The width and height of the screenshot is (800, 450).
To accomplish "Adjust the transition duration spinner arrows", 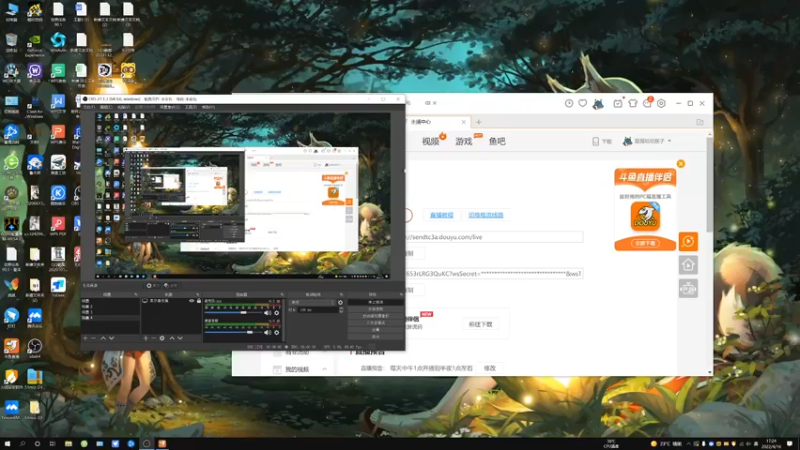I will pyautogui.click(x=341, y=310).
